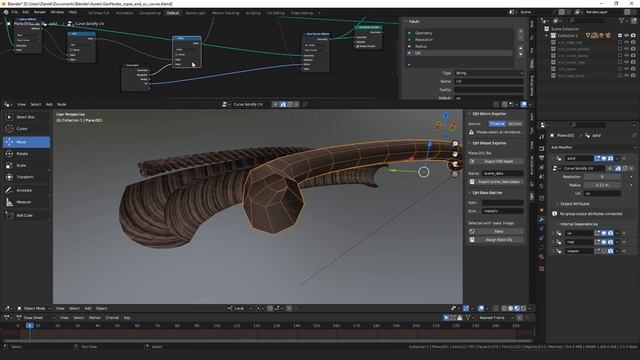Image resolution: width=640 pixels, height=360 pixels.
Task: Collapse the Inputs panel
Action: click(x=406, y=22)
